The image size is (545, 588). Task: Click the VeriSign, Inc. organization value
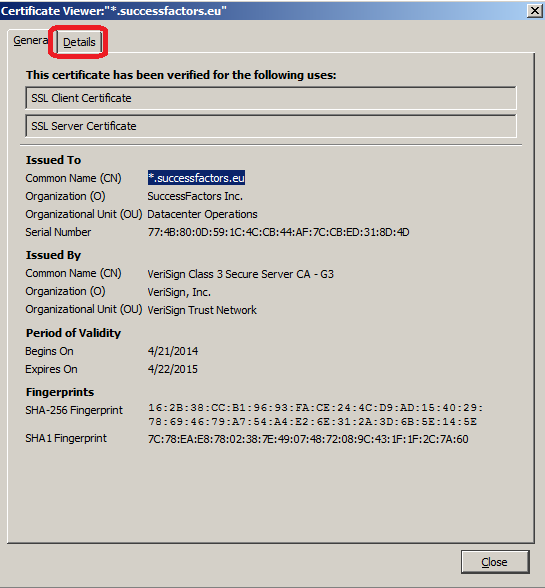[179, 292]
